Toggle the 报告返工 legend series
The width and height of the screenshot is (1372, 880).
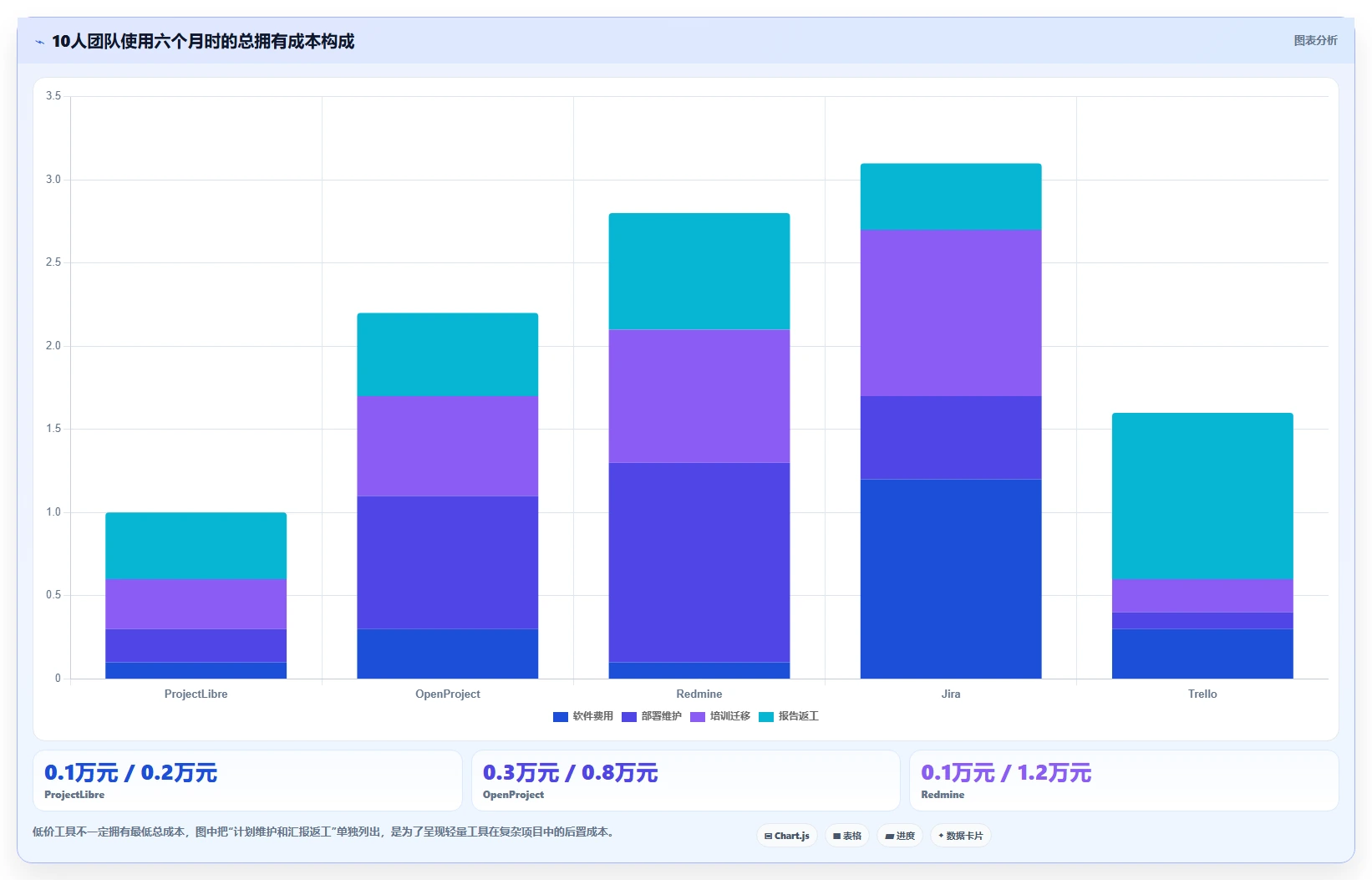[x=789, y=716]
